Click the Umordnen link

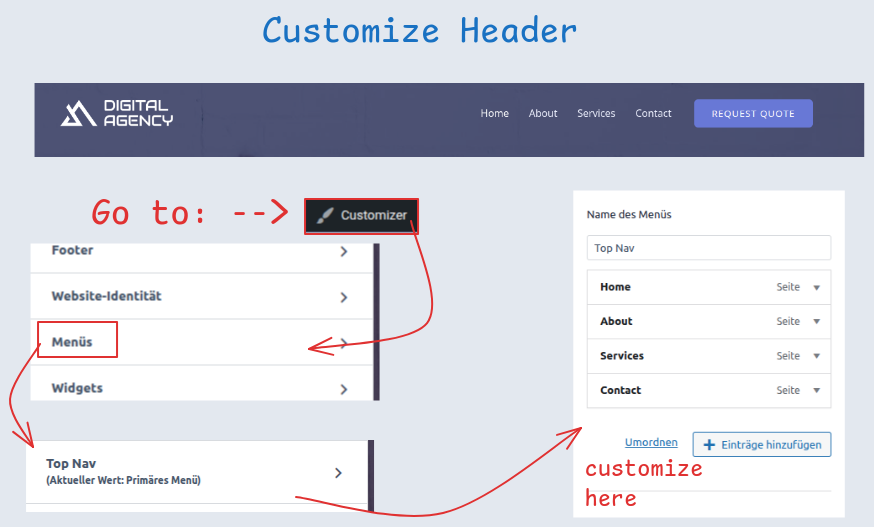(651, 442)
